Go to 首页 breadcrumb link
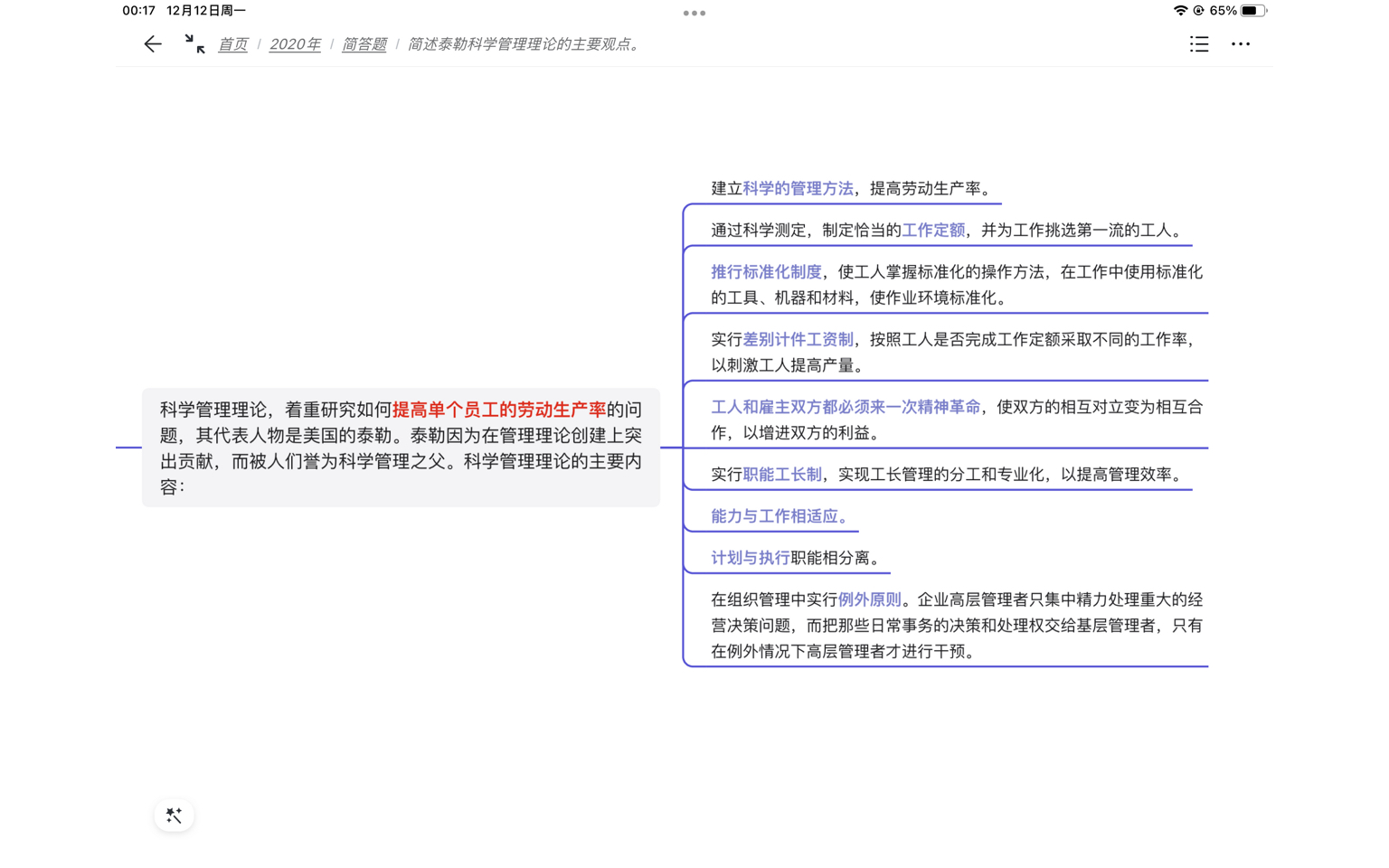This screenshot has height=868, width=1389. pos(232,44)
